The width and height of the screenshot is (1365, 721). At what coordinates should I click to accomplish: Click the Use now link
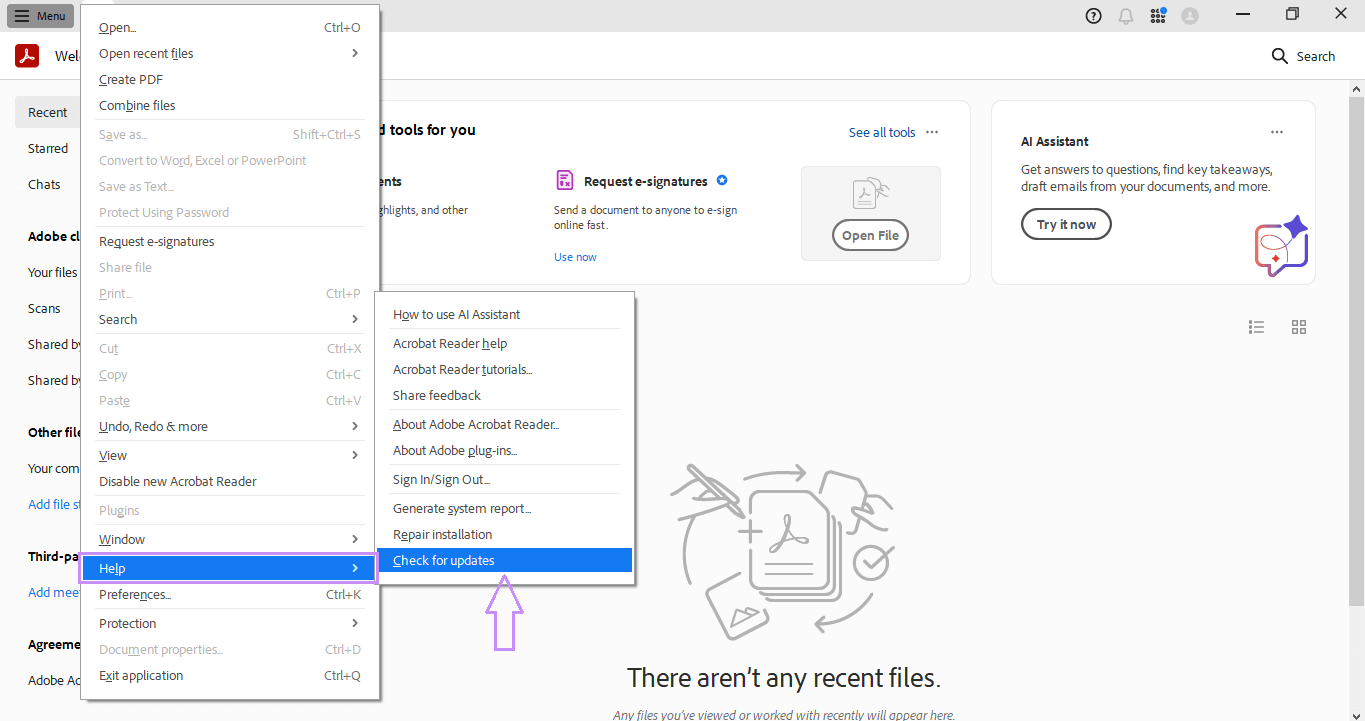click(x=575, y=256)
